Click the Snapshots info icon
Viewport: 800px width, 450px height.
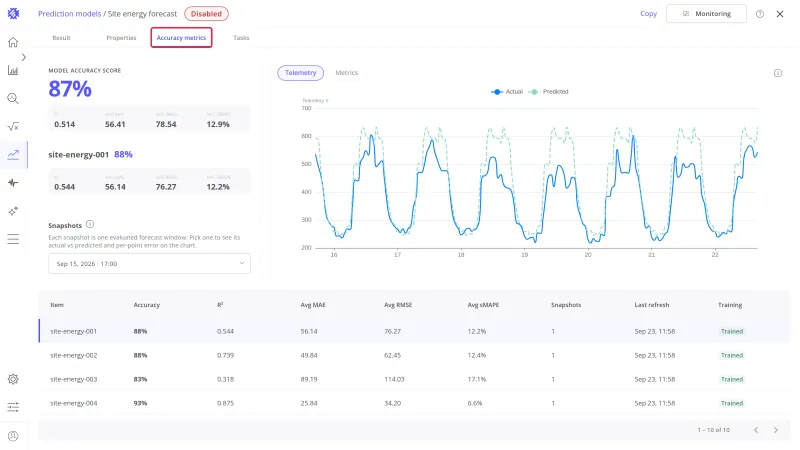point(90,224)
